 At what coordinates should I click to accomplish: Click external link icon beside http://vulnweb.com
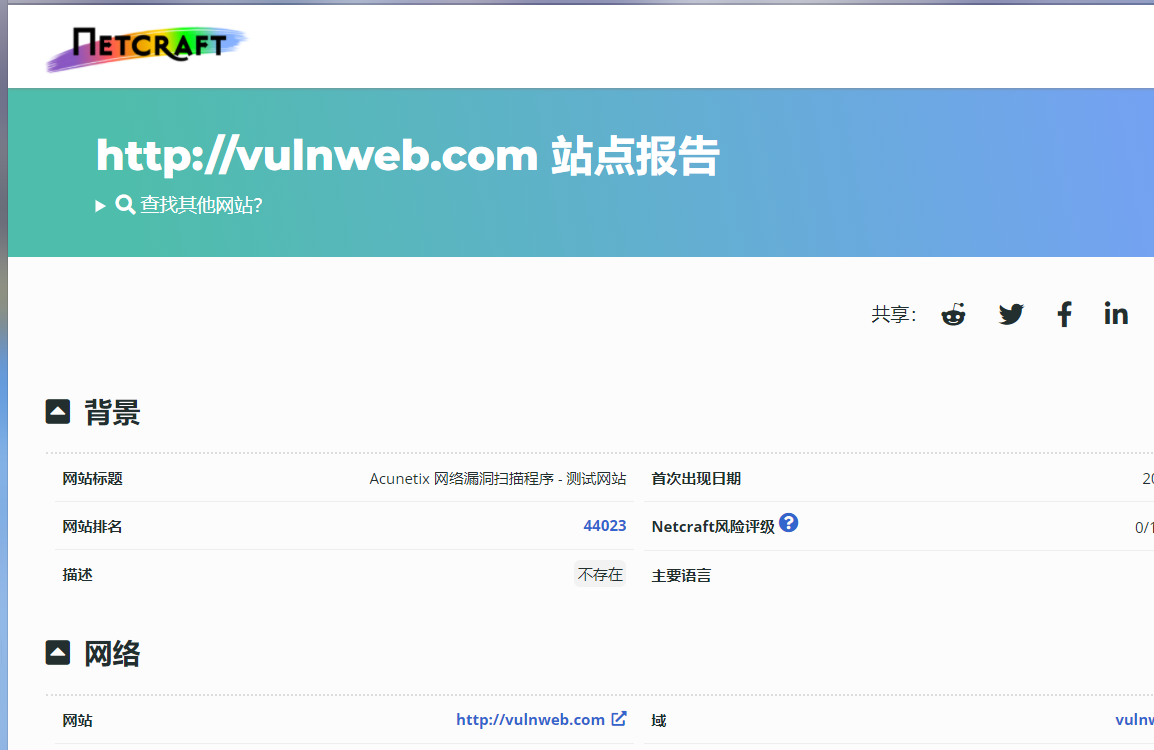coord(619,718)
